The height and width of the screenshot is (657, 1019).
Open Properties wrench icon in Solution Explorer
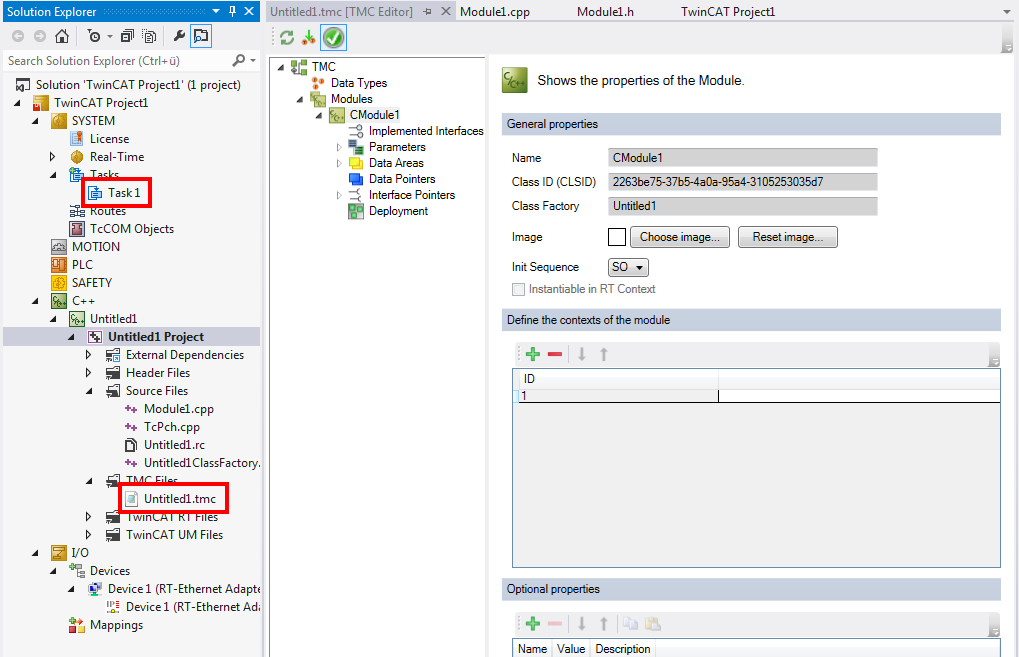(x=179, y=36)
